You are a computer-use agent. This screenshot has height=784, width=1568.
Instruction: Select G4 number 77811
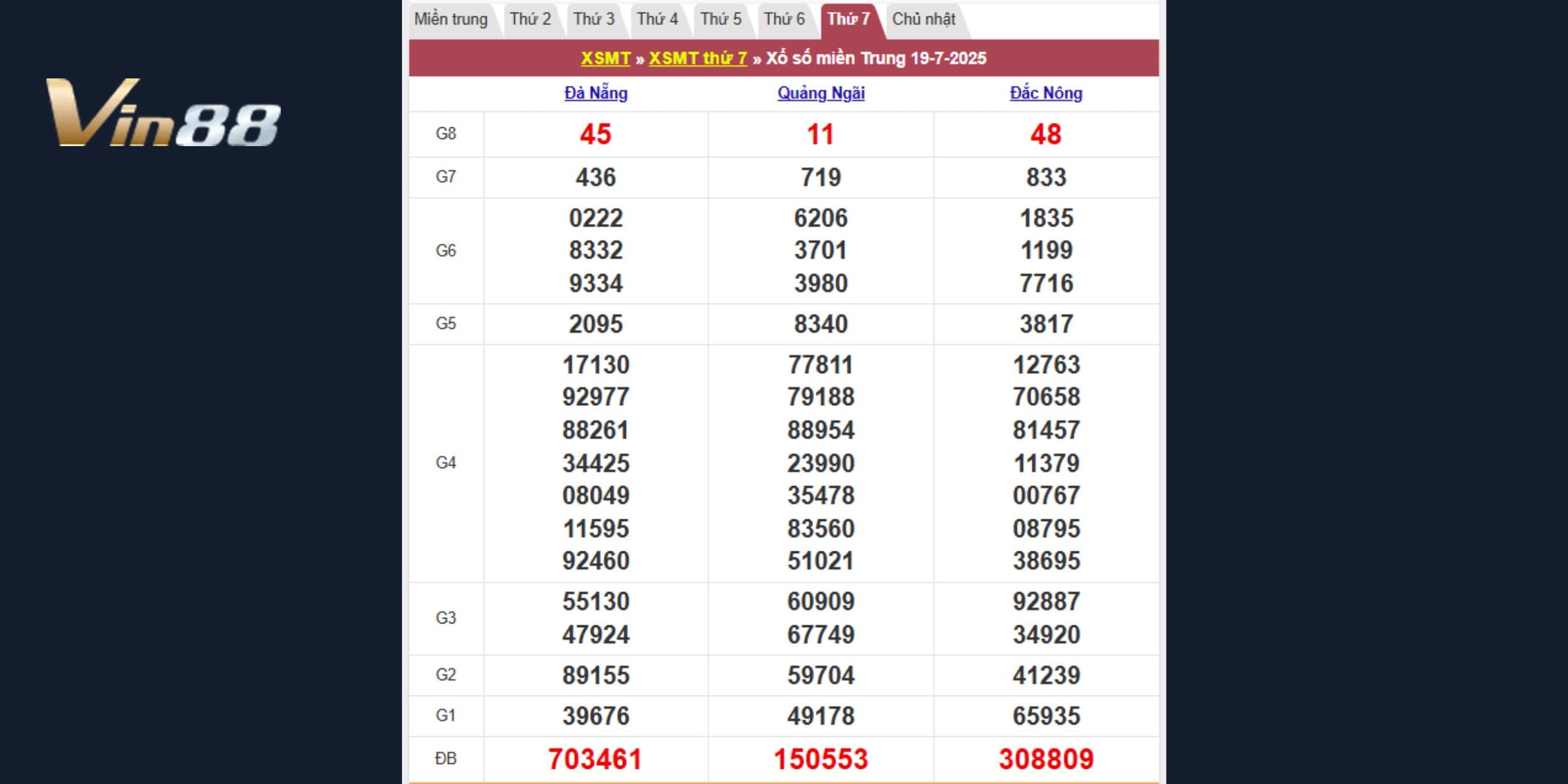point(821,365)
